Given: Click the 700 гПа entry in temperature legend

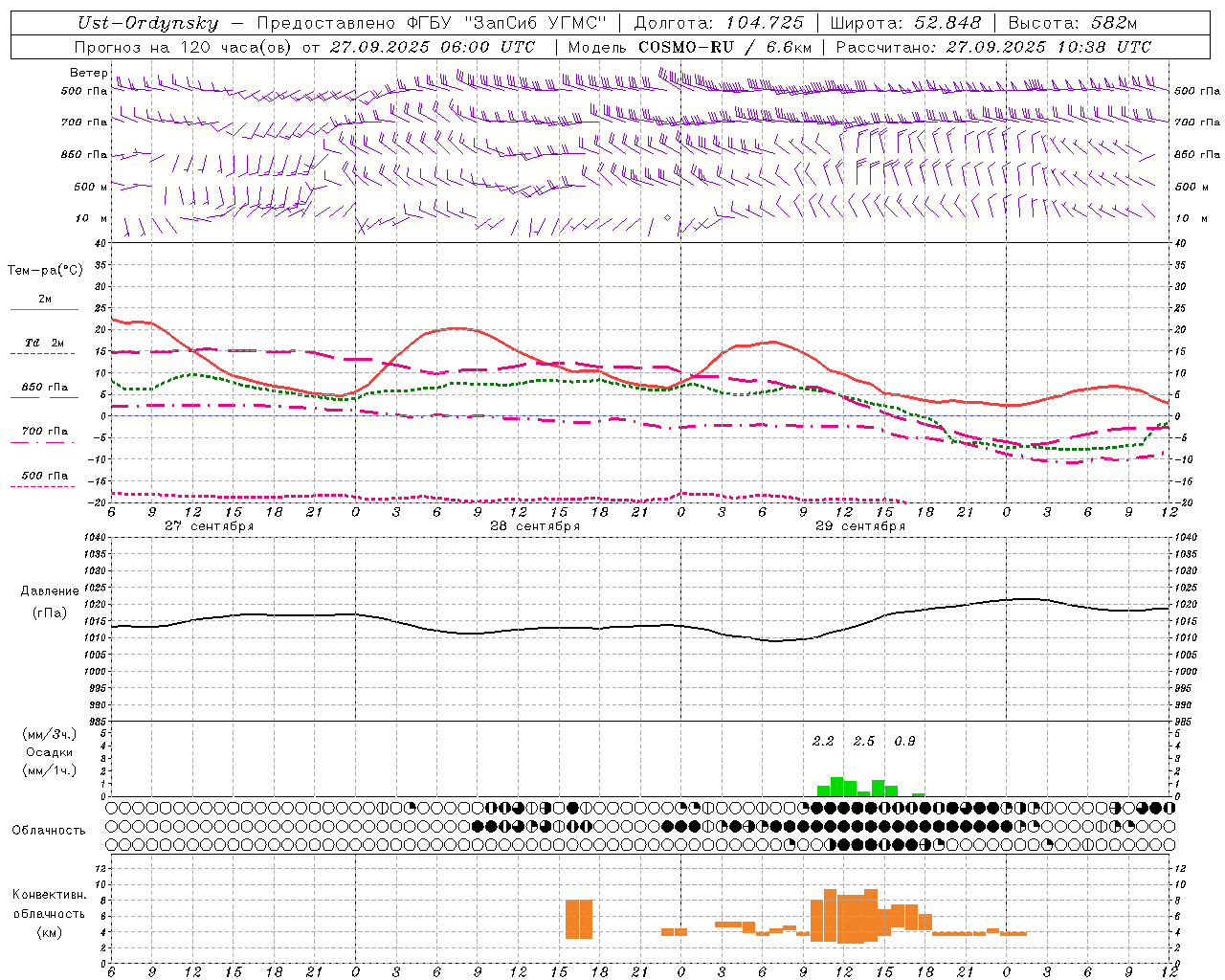Looking at the screenshot, I should pos(45,431).
